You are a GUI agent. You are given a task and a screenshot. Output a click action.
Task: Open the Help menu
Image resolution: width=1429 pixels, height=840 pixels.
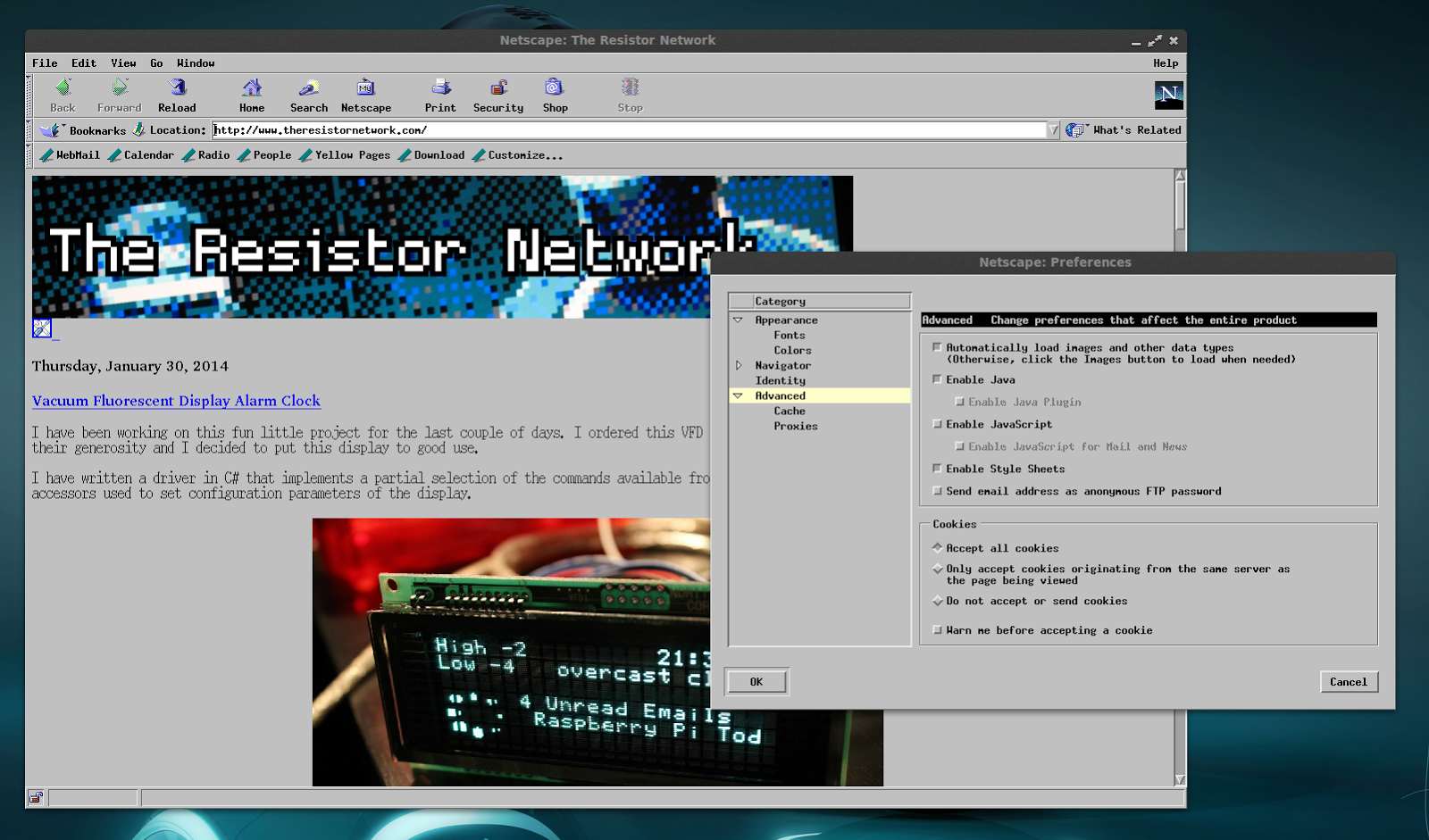click(x=1166, y=63)
